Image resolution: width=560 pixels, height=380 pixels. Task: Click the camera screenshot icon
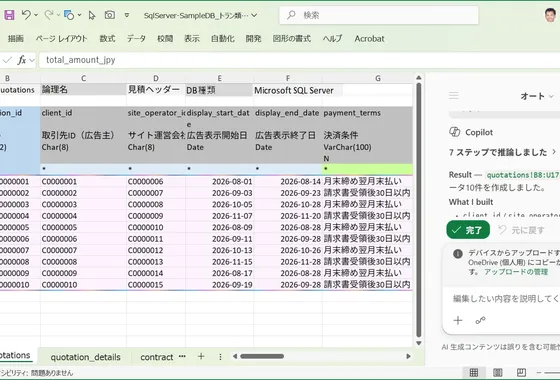110,15
